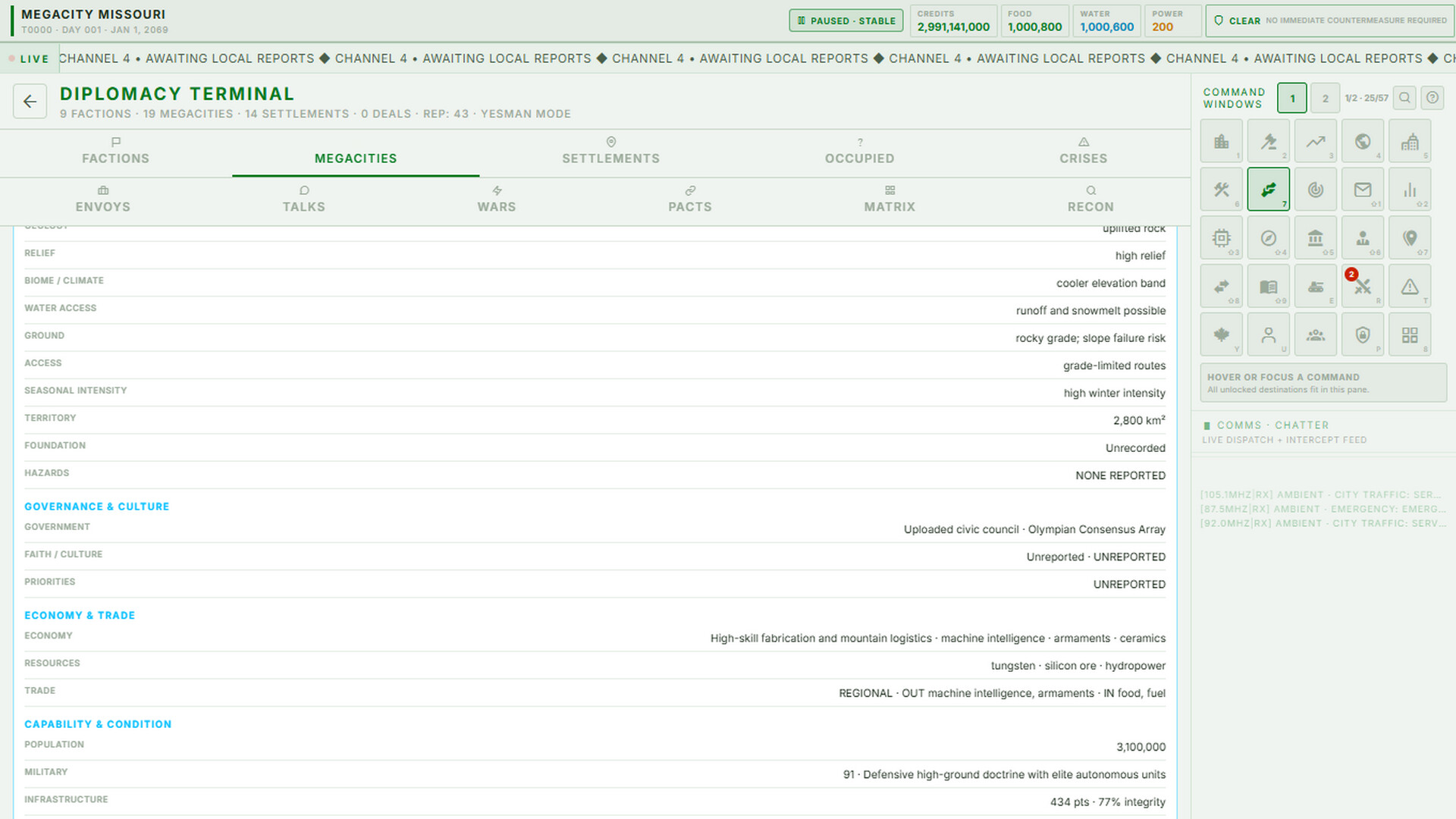The height and width of the screenshot is (819, 1456).
Task: Click the Economy & Trade section heading
Action: click(80, 616)
